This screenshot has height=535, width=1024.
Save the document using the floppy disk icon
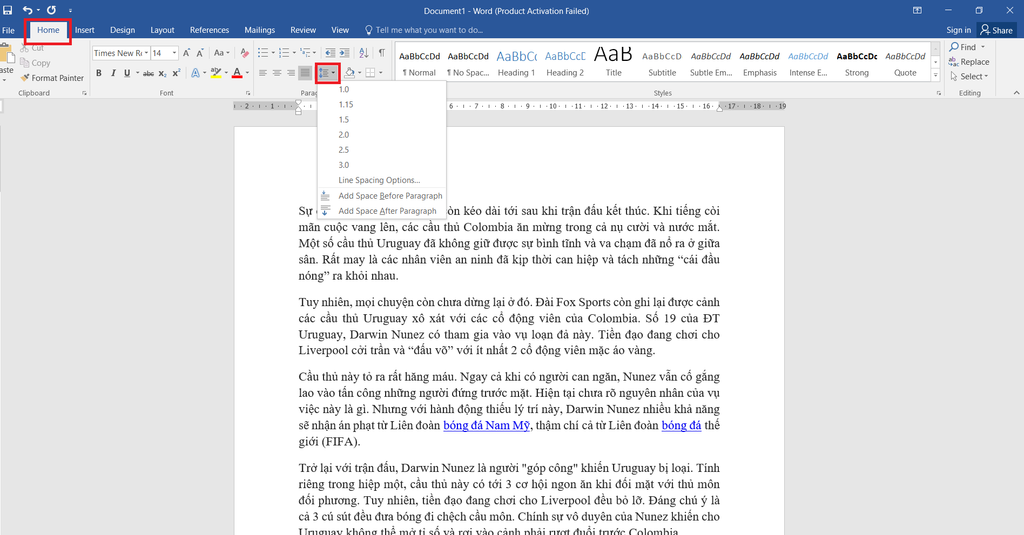point(8,10)
